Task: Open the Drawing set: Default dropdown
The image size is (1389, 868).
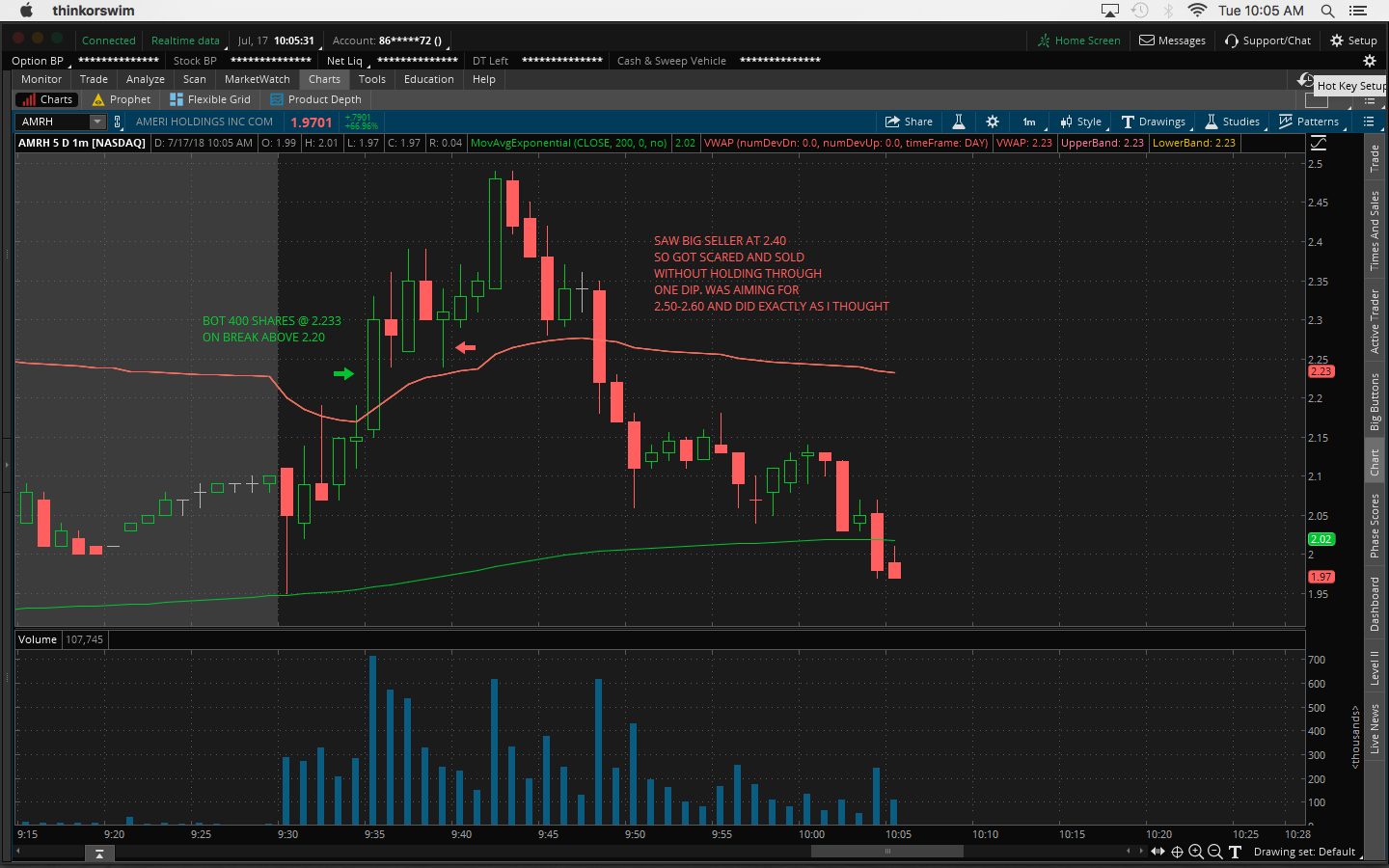Action: [x=1309, y=852]
